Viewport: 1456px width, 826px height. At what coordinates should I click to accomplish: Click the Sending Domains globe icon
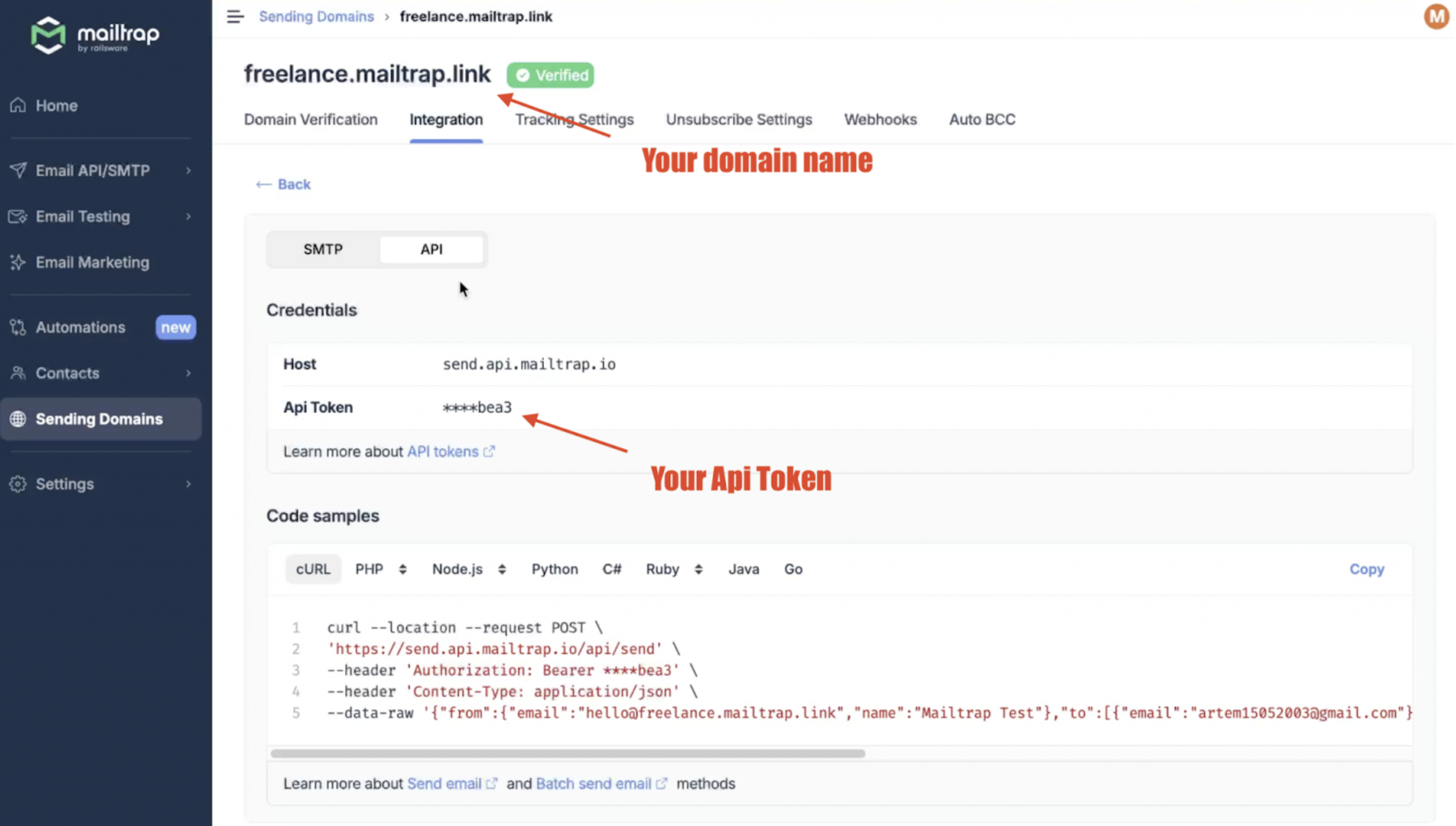pos(18,419)
